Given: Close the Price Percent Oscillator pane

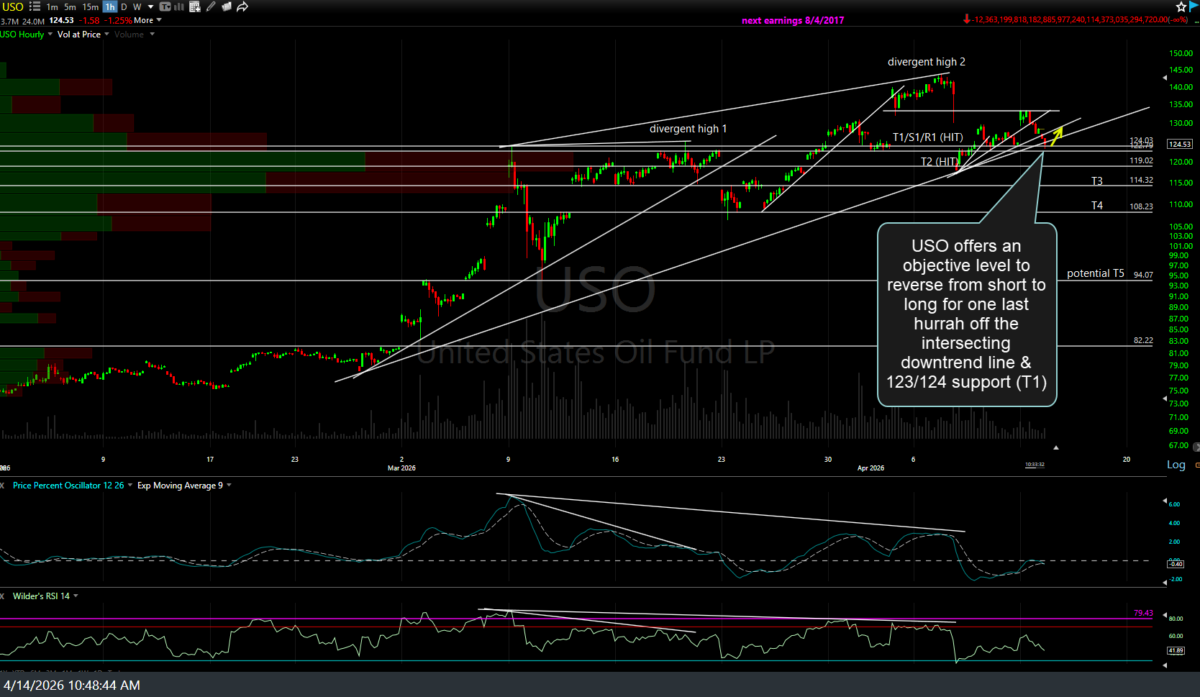Looking at the screenshot, I should tap(6, 485).
